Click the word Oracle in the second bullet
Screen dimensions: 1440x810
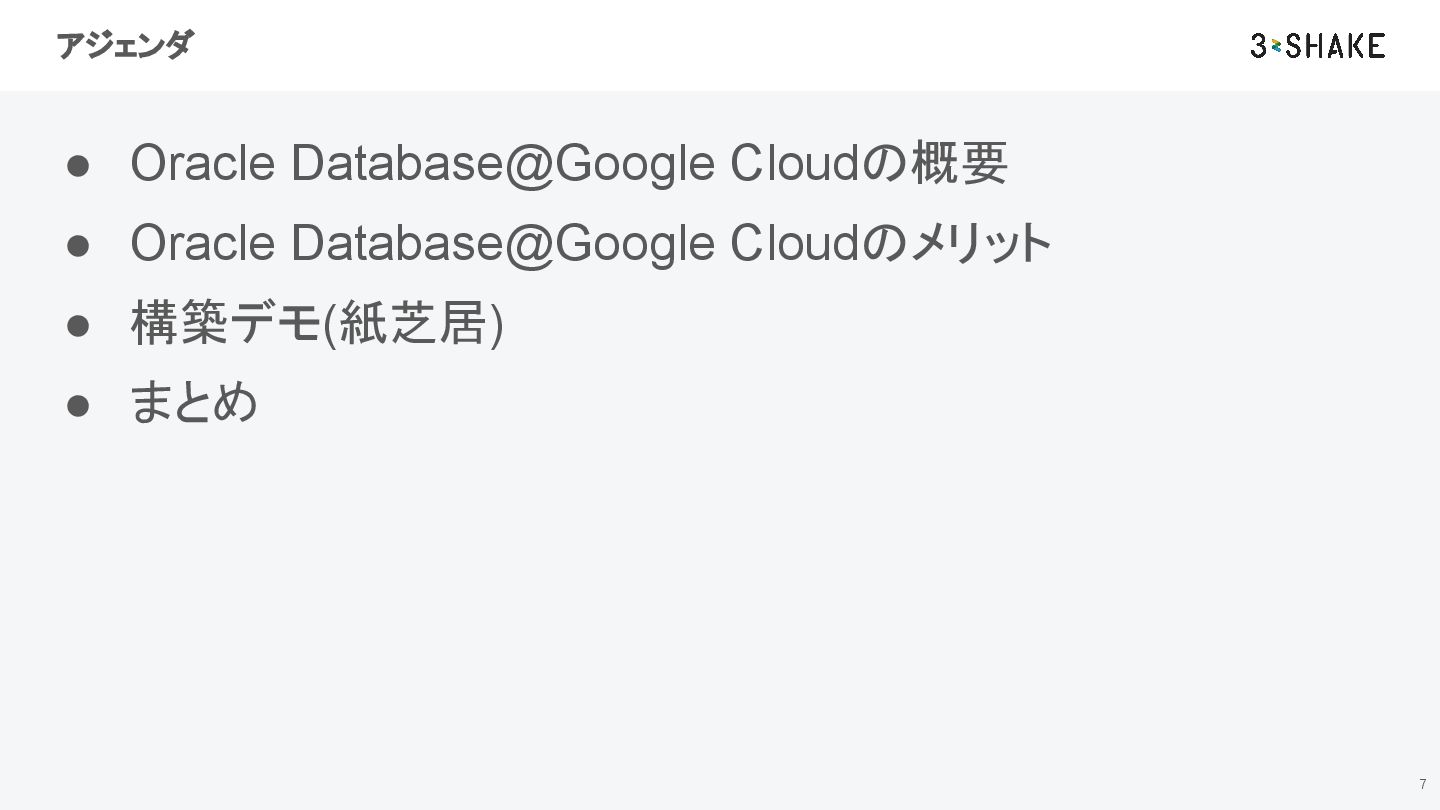click(202, 244)
